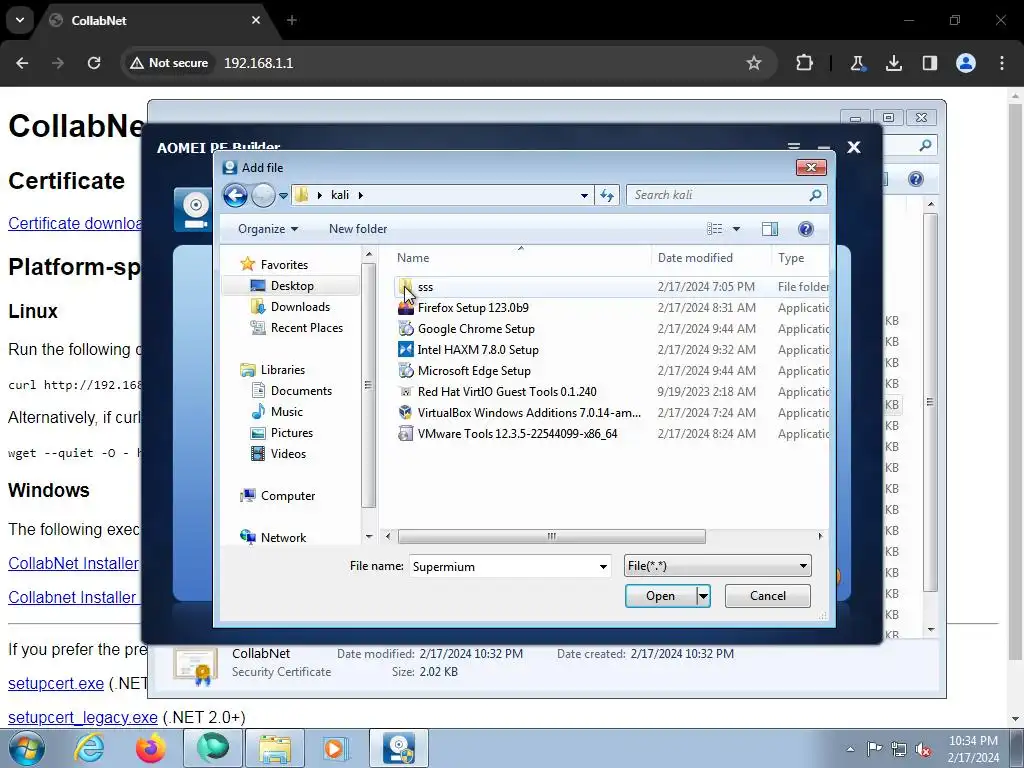
Task: Select Desktop in the navigation pane
Action: [x=292, y=285]
